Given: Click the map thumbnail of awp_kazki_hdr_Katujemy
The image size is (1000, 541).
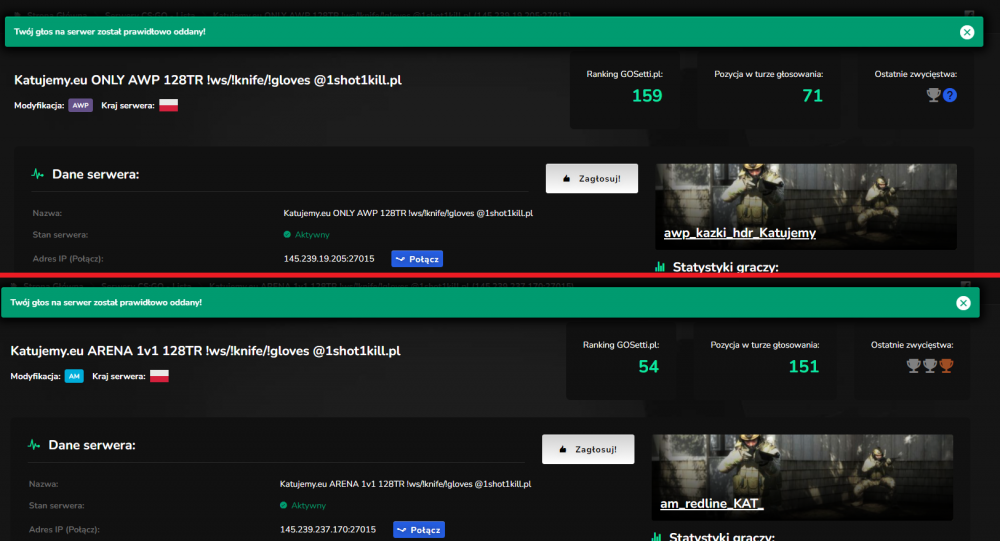Looking at the screenshot, I should 806,207.
